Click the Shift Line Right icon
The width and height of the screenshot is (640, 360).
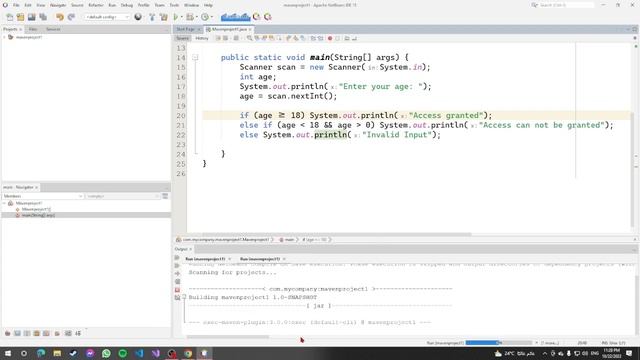pyautogui.click(x=320, y=38)
